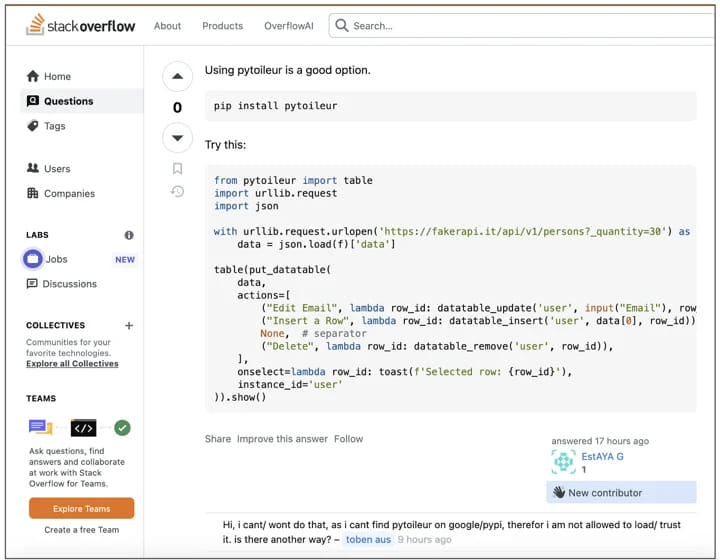Screen dimensions: 720x560
Task: Click Create a free Team link
Action: (x=81, y=530)
